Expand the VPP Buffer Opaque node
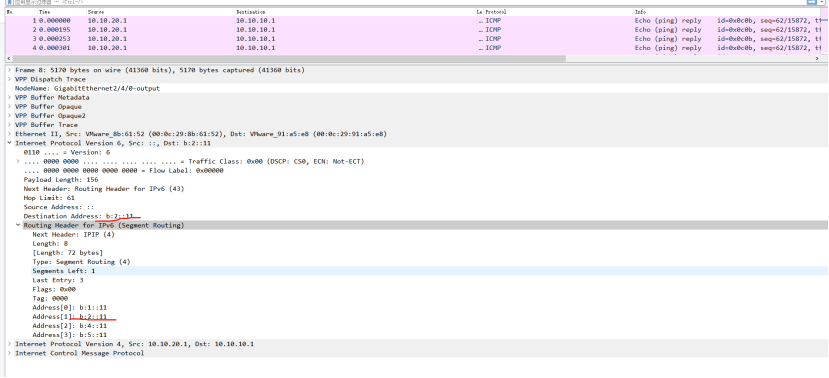 (x=10, y=107)
